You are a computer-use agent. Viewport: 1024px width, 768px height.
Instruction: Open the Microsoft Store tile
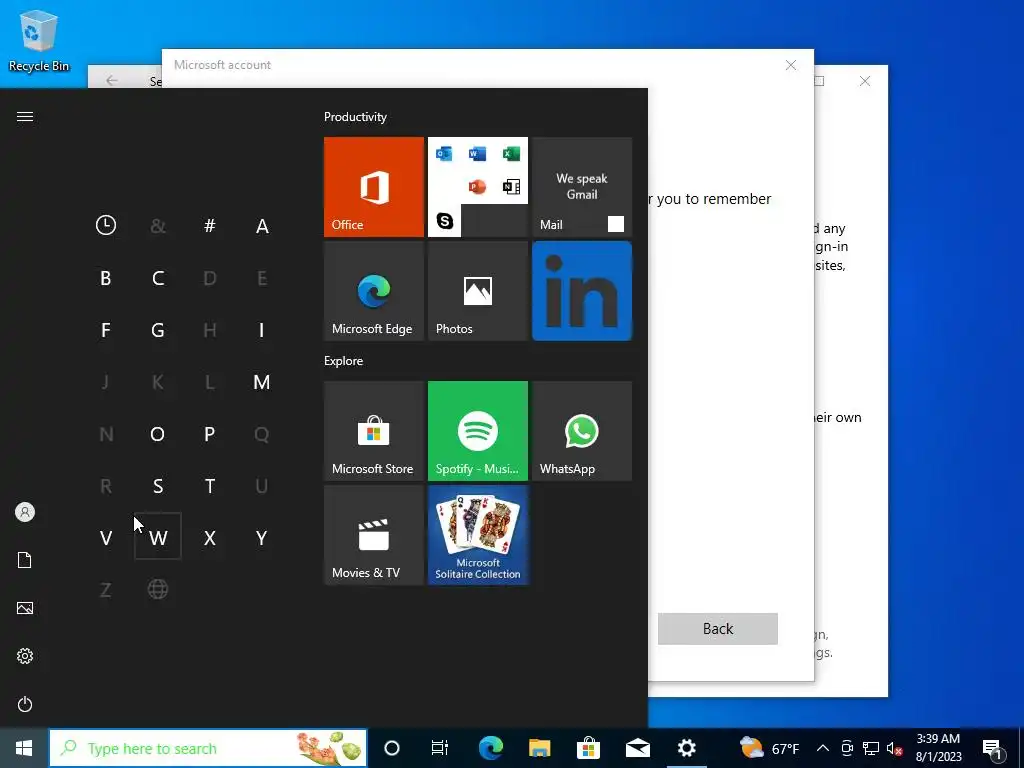point(374,431)
